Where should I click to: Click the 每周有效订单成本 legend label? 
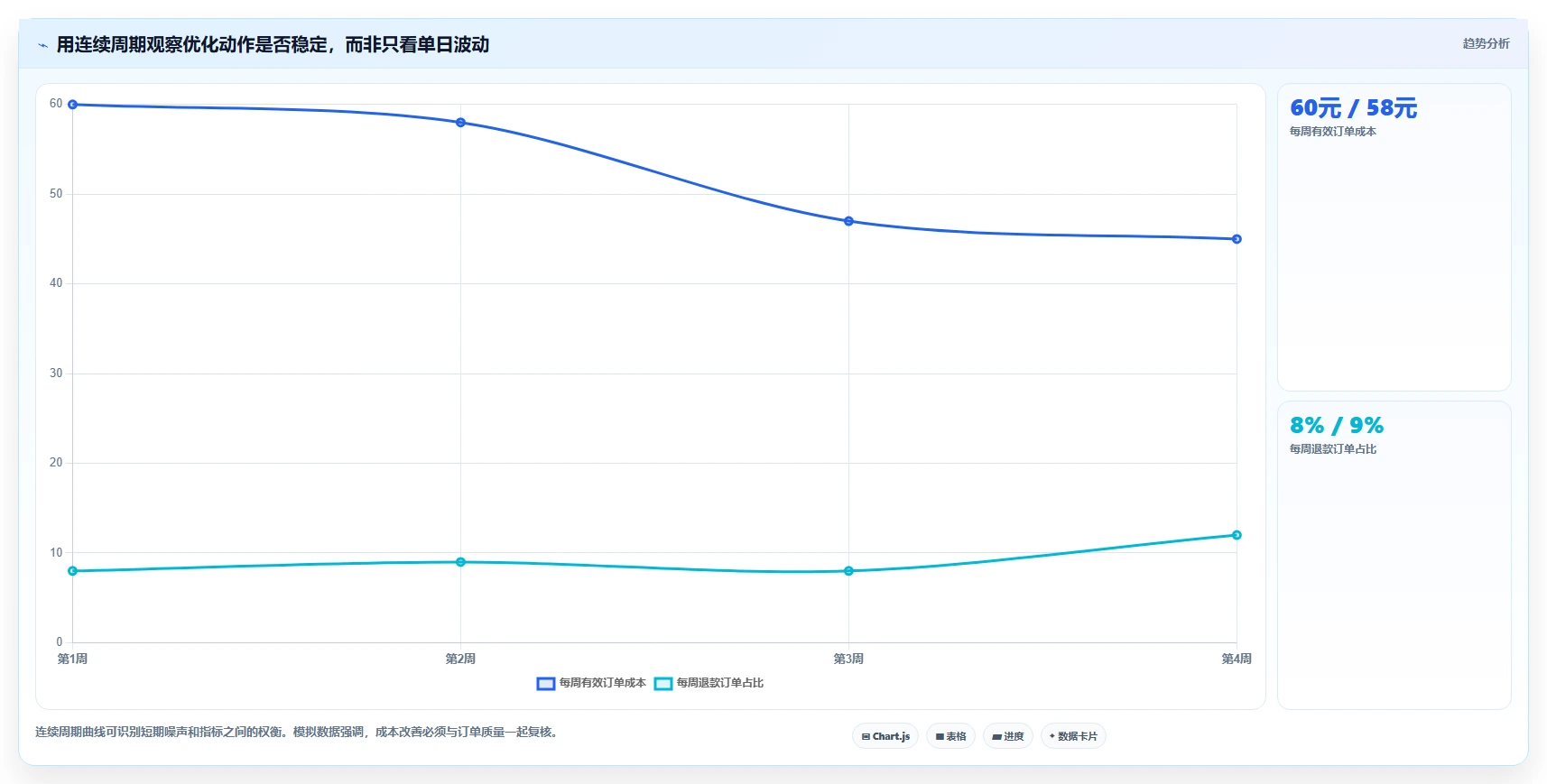(602, 683)
